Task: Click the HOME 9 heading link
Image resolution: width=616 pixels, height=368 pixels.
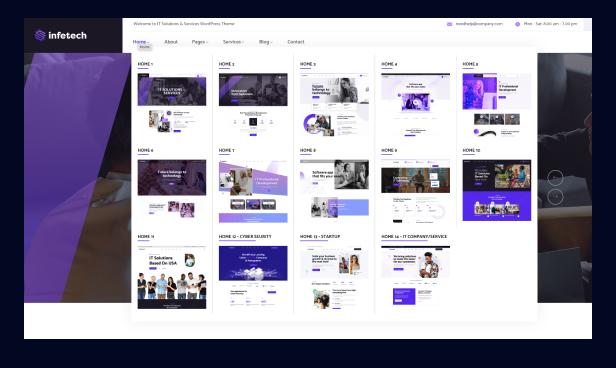Action: [x=389, y=150]
